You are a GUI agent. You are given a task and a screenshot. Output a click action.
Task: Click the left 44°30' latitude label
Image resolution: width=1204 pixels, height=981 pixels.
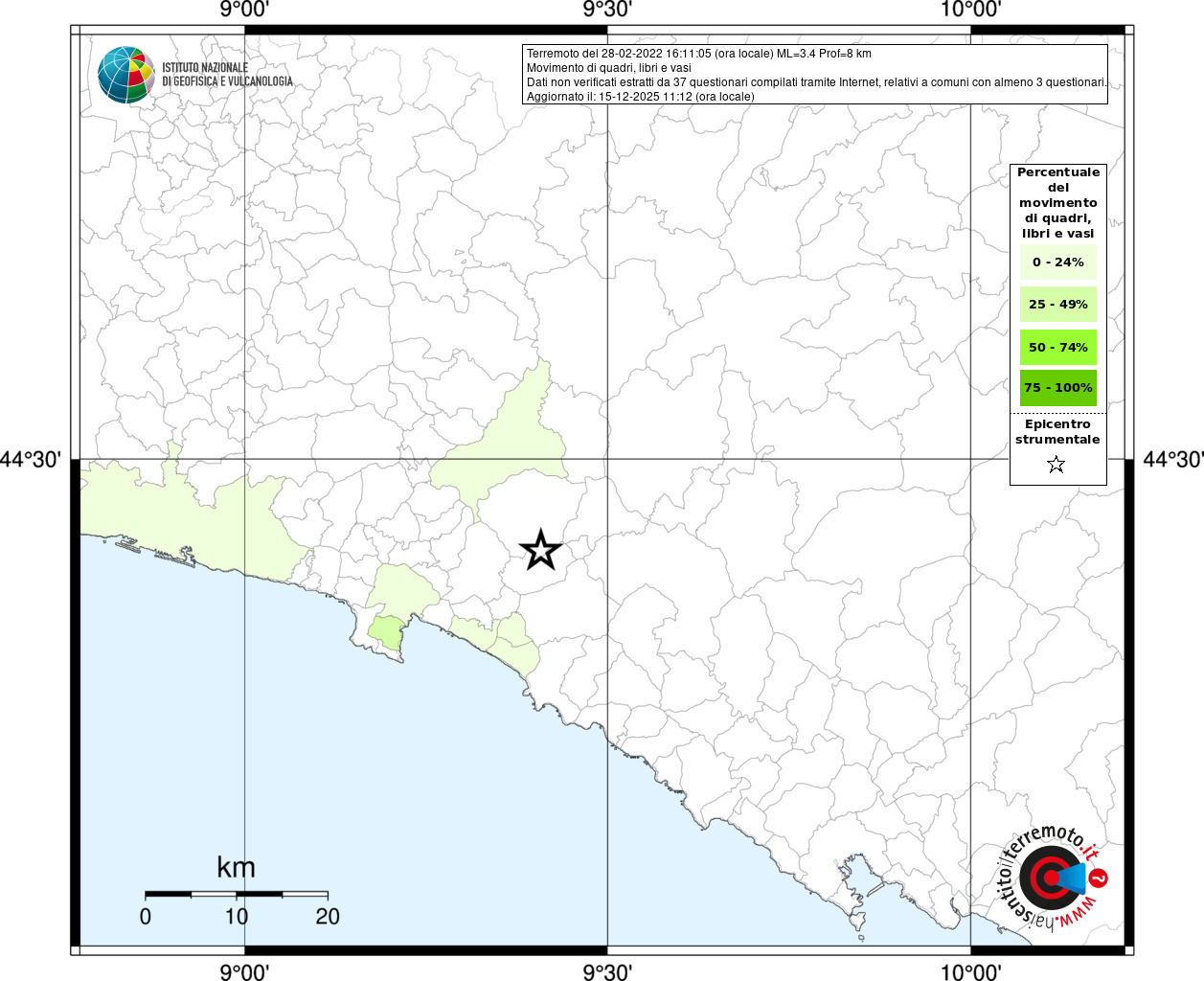(x=31, y=460)
